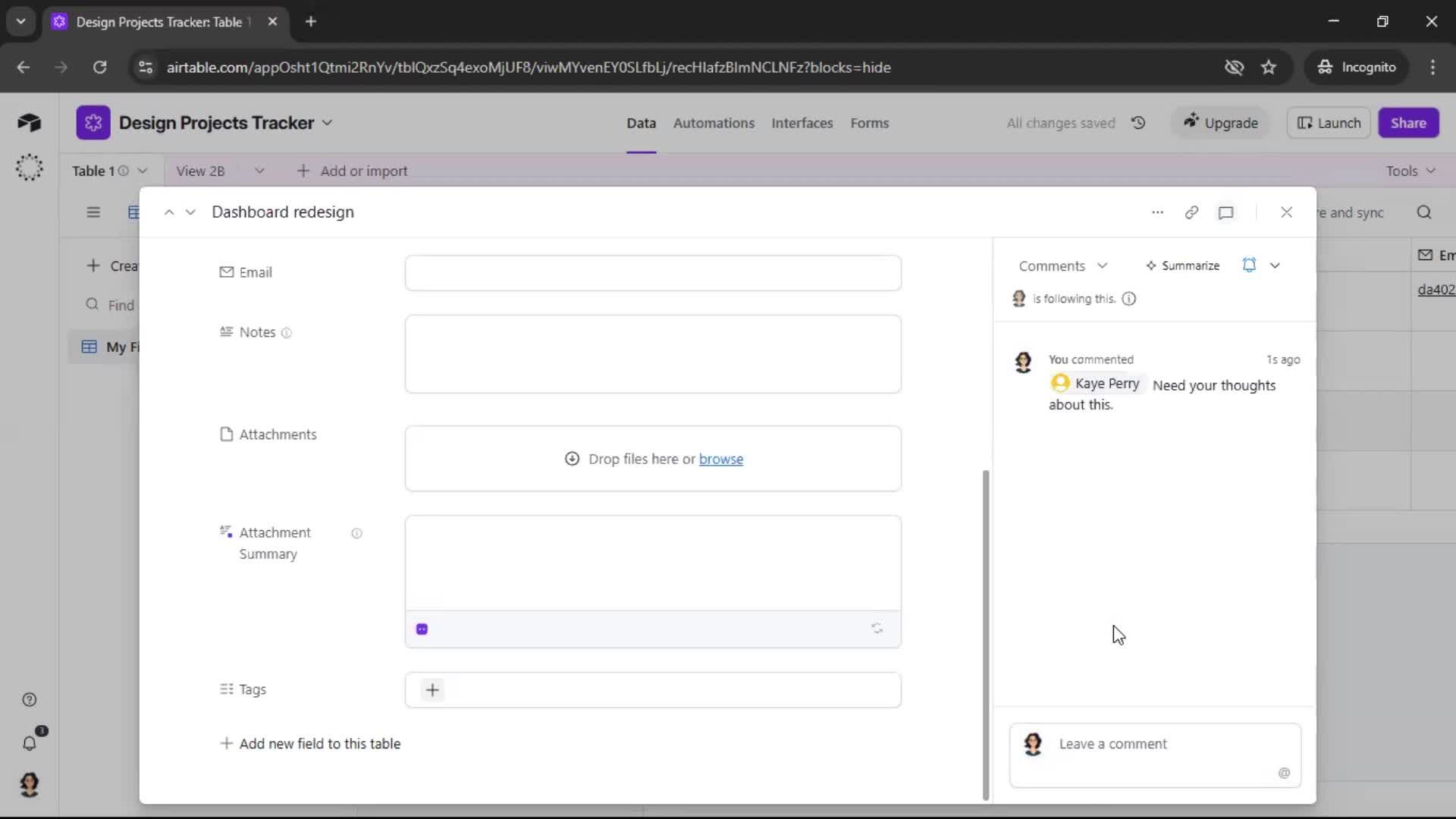Viewport: 1456px width, 819px height.
Task: Switch to the Automations tab
Action: [x=714, y=123]
